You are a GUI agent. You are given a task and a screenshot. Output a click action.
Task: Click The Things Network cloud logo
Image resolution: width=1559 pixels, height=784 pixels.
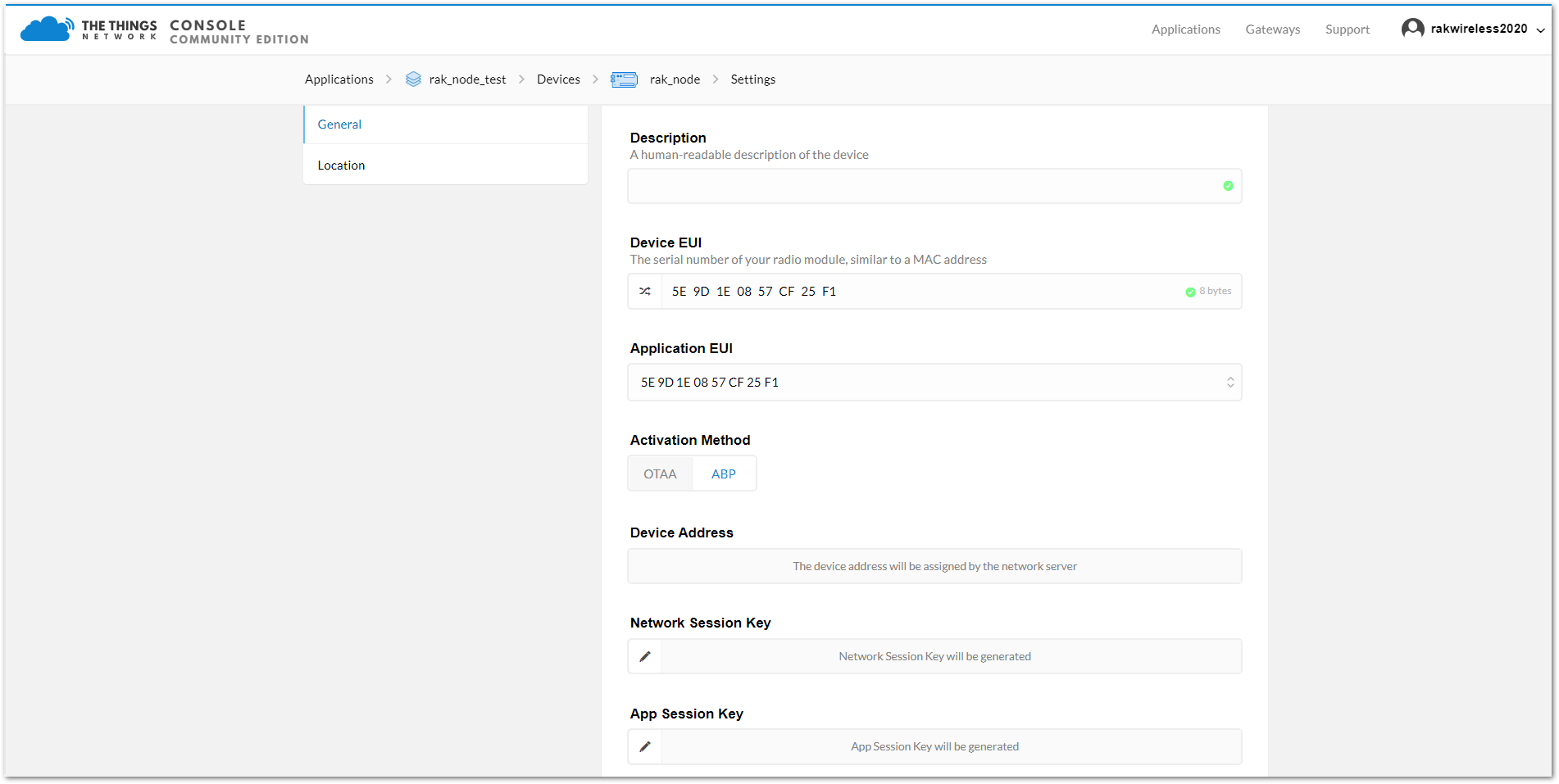pyautogui.click(x=47, y=29)
